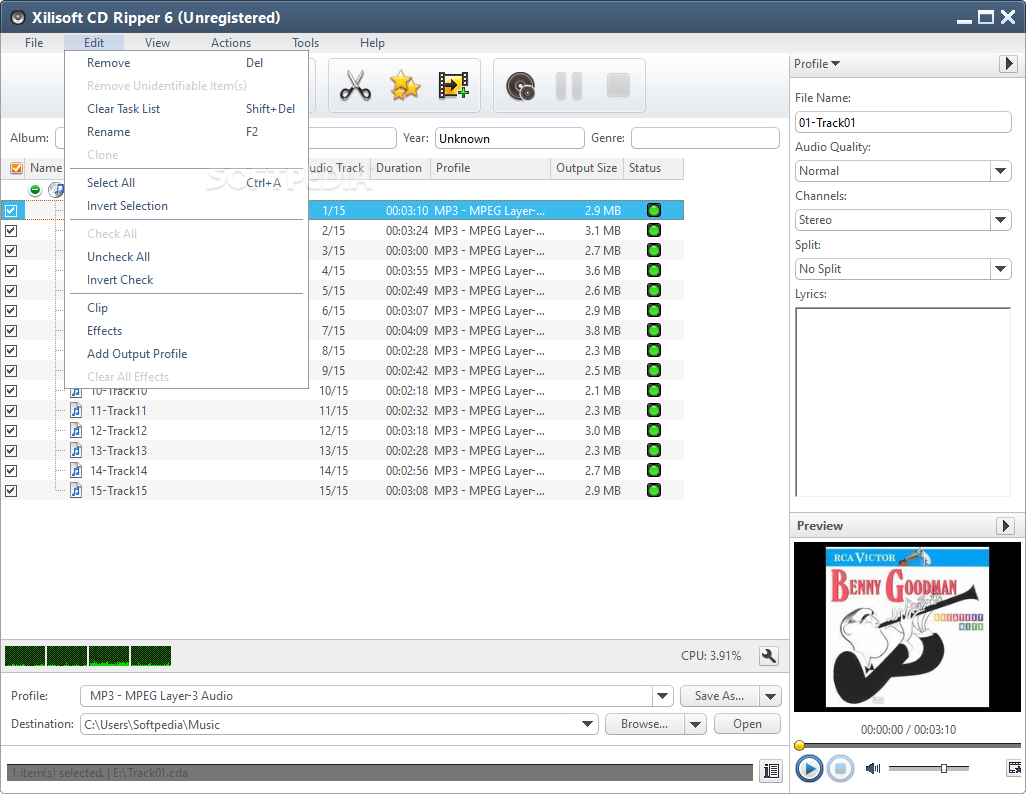Click green status icon for track 1/15
Screen dimensions: 1026x794
[654, 210]
